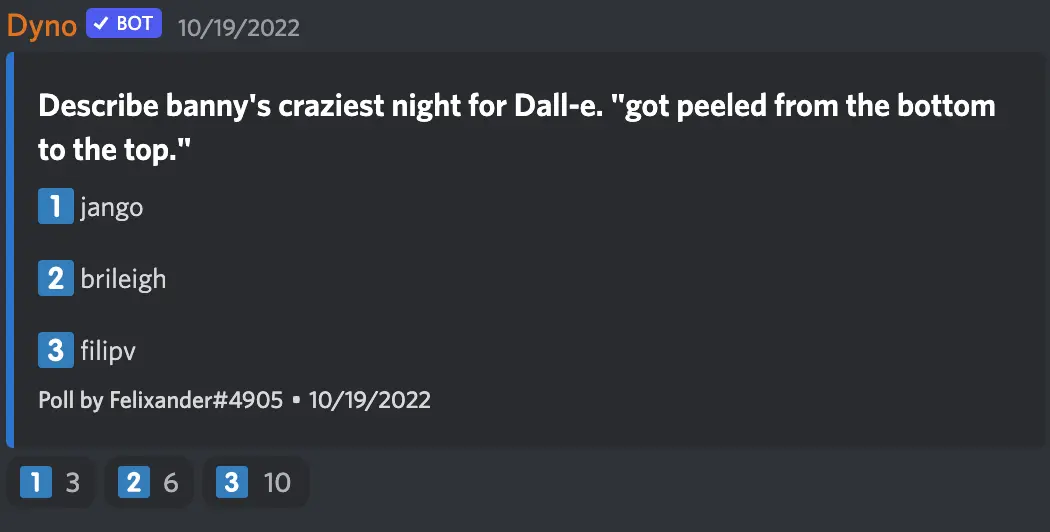Click the BOT tag label
The height and width of the screenshot is (532, 1050).
coord(134,24)
